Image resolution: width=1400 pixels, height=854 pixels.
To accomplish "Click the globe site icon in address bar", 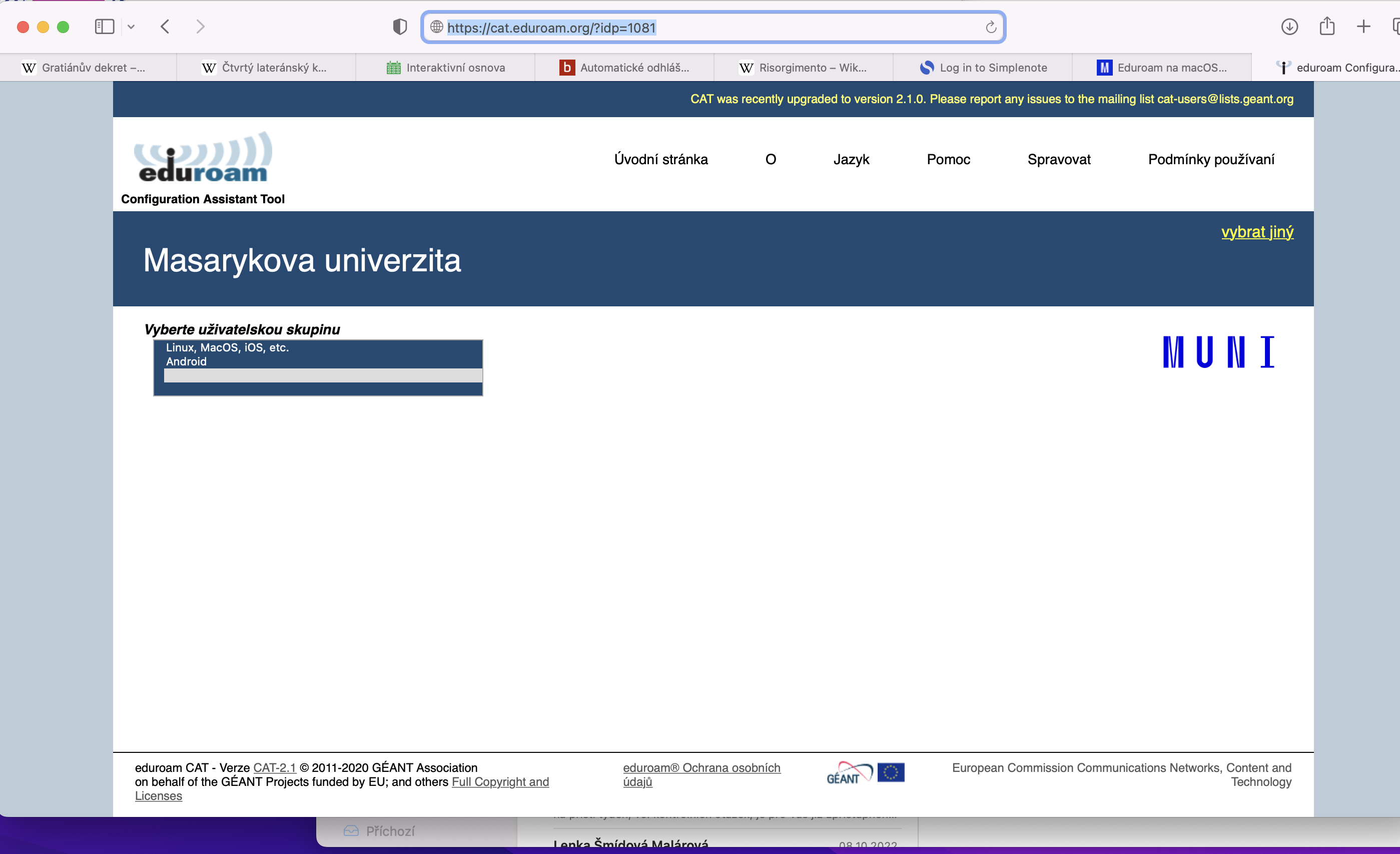I will pos(436,27).
